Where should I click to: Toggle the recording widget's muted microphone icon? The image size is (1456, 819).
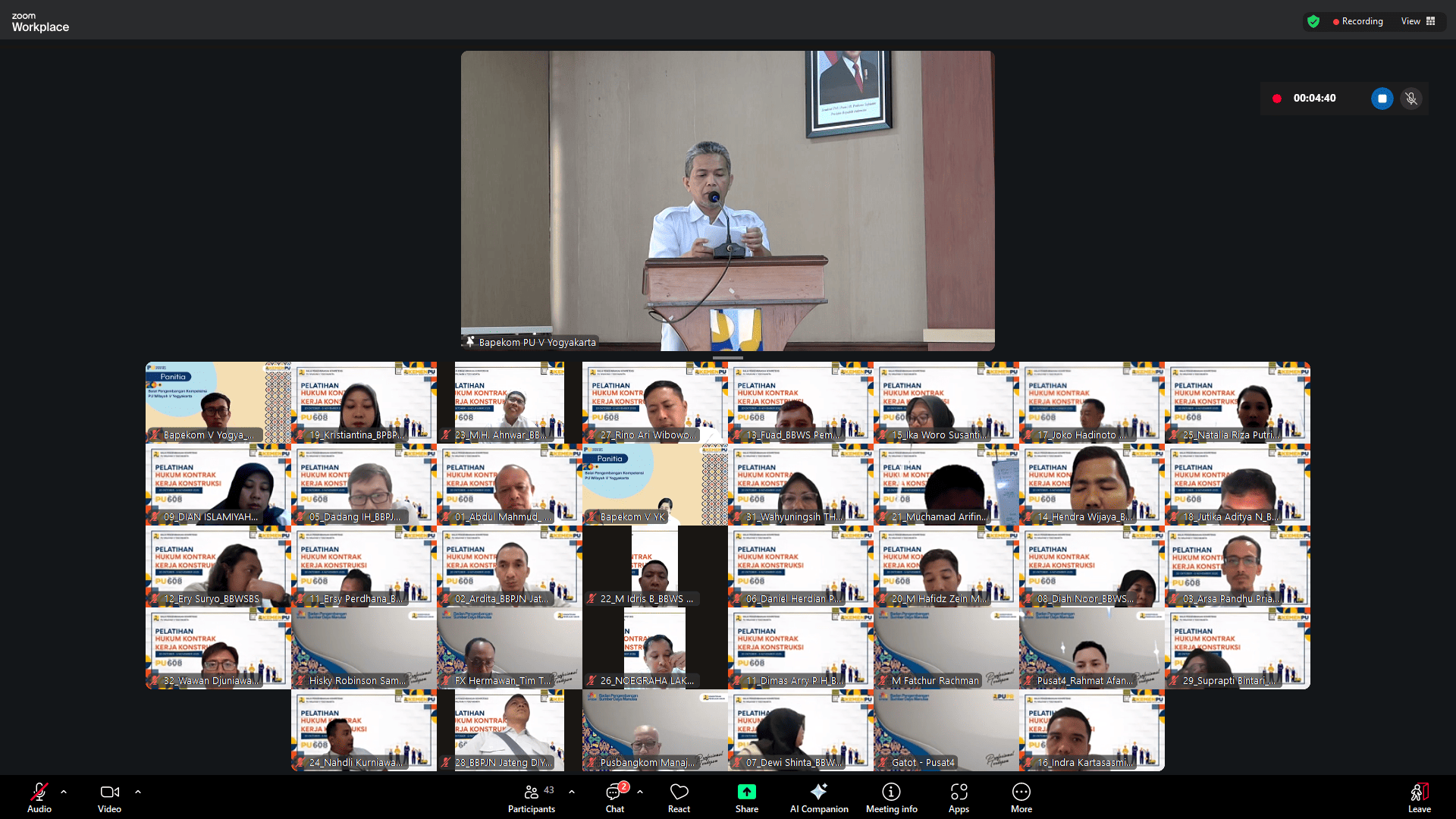point(1411,99)
